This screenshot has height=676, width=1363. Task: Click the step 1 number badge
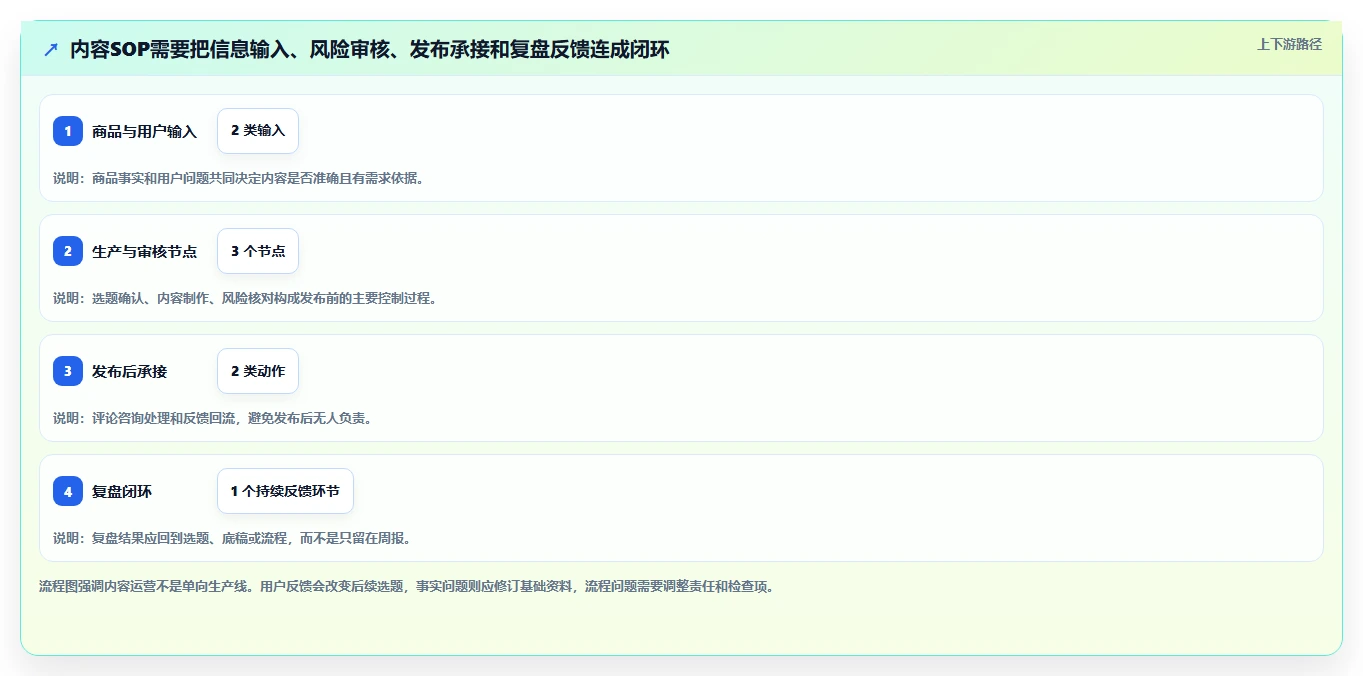tap(68, 131)
